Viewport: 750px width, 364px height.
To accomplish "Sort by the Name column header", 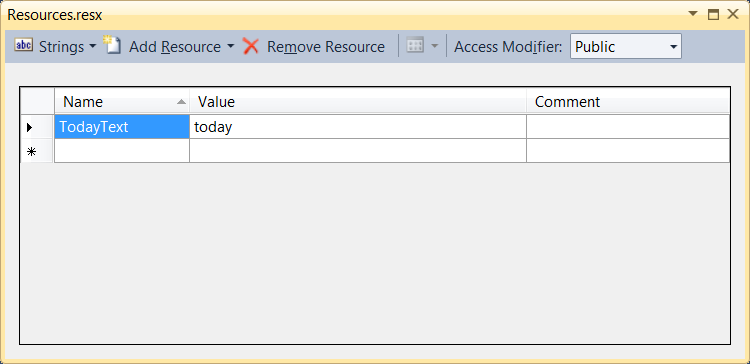I will [122, 101].
